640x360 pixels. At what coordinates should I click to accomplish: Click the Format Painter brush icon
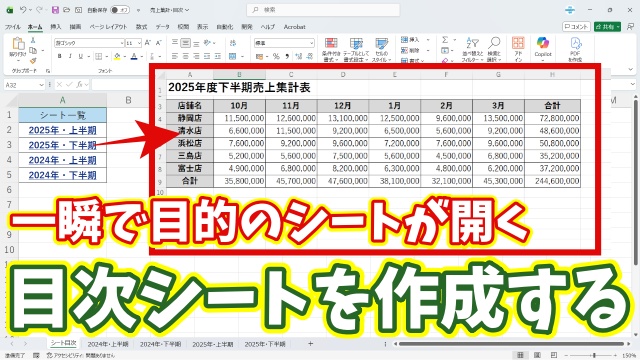pyautogui.click(x=33, y=61)
